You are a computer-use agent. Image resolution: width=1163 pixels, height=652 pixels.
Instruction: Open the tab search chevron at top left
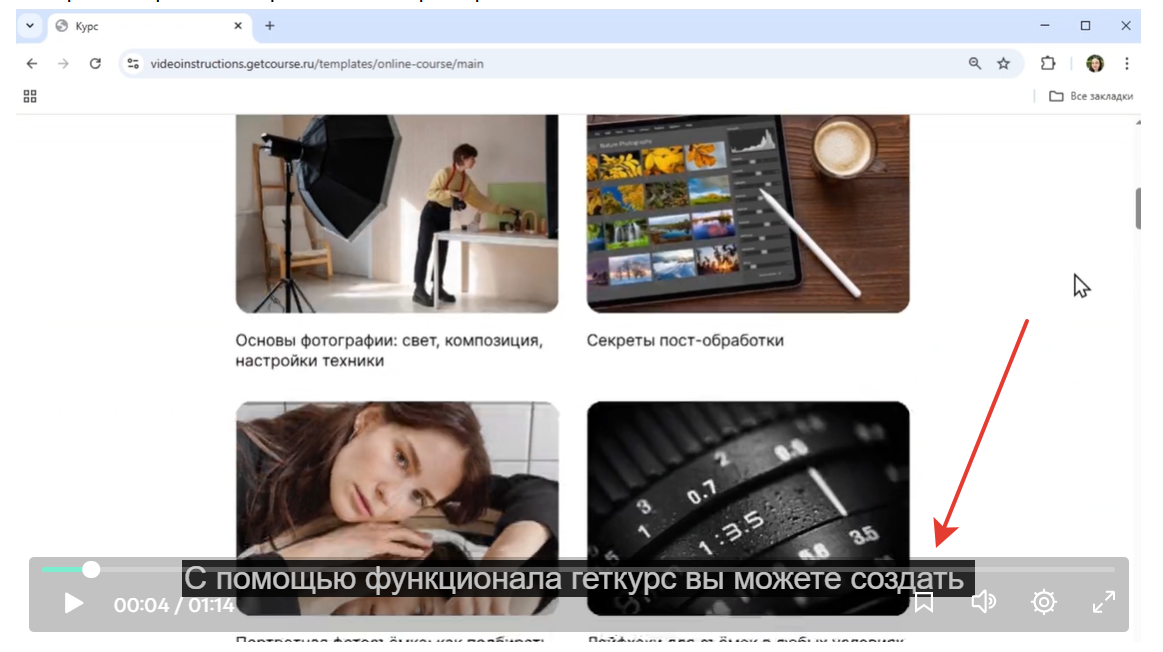[29, 26]
